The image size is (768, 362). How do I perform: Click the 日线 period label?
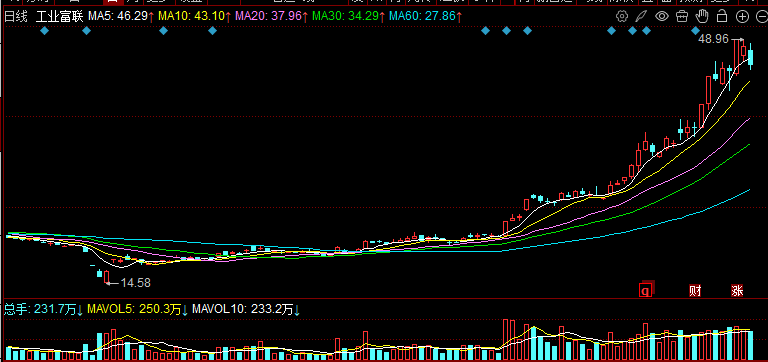(x=16, y=16)
